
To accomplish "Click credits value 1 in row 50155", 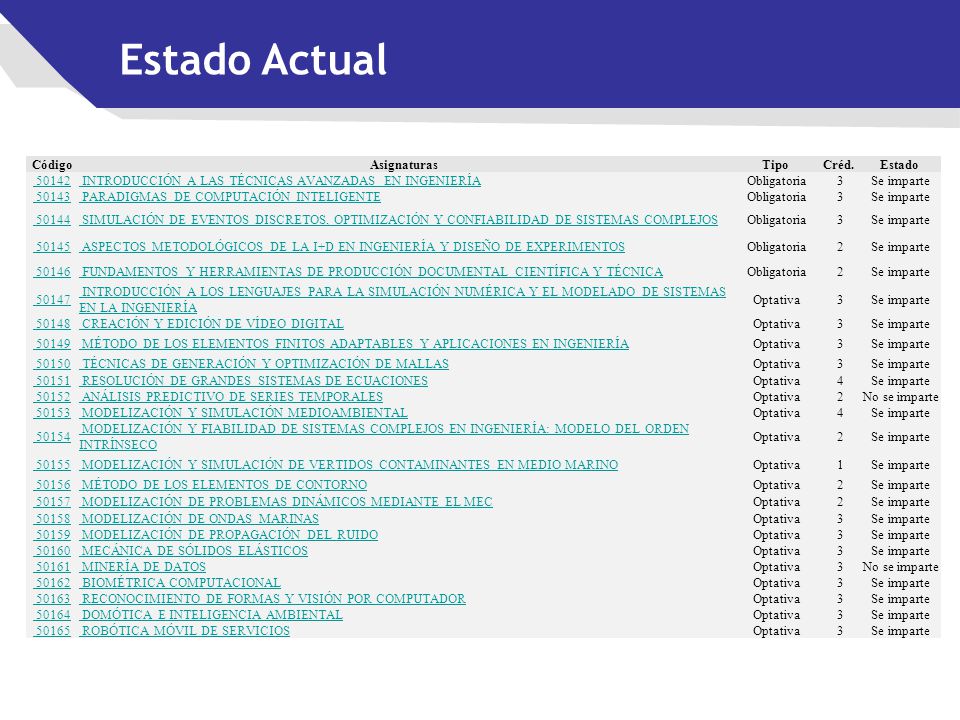I will pos(840,465).
